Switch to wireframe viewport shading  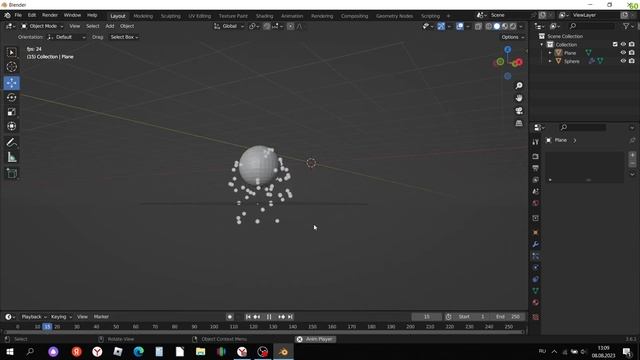click(x=489, y=26)
